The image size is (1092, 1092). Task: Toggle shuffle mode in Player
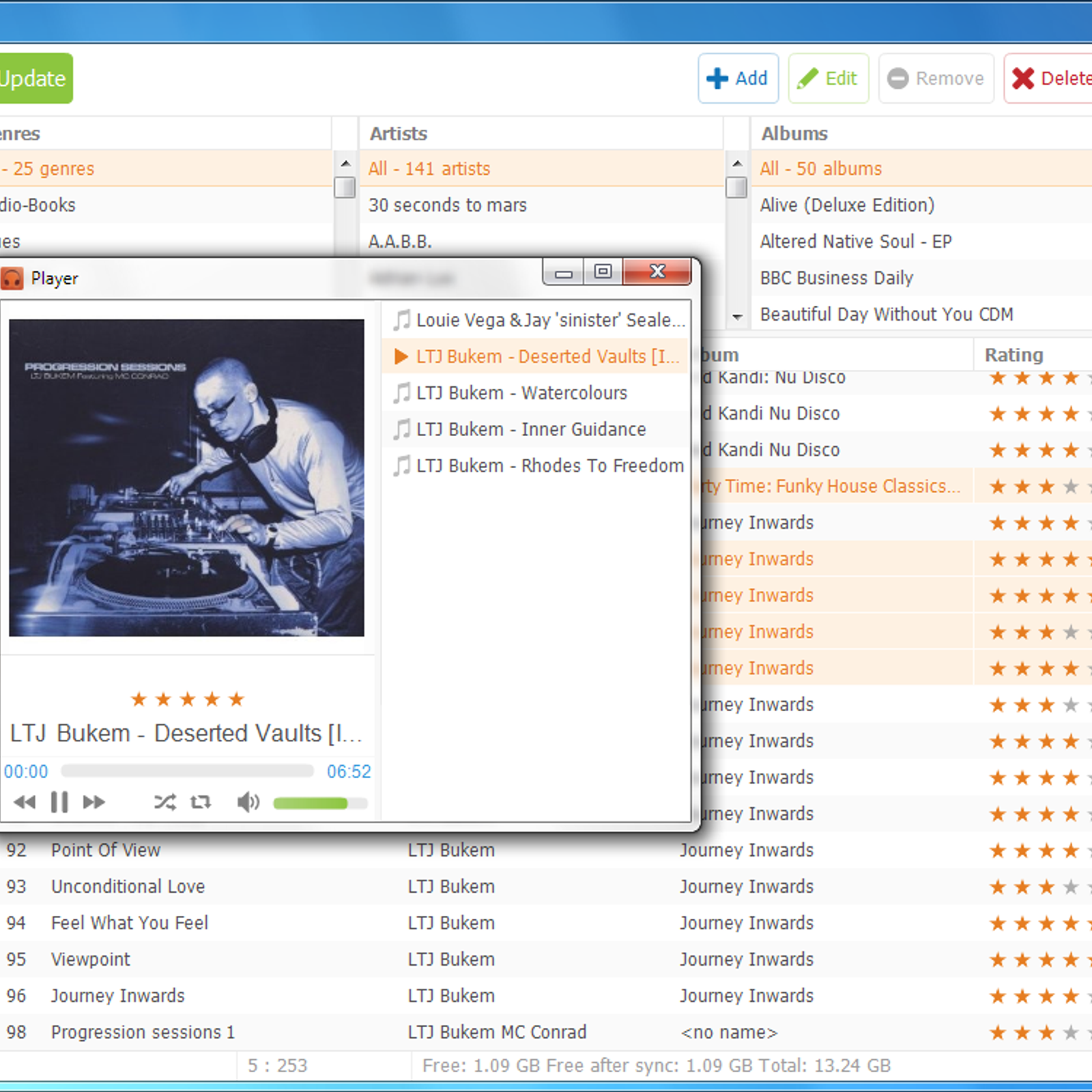coord(164,802)
